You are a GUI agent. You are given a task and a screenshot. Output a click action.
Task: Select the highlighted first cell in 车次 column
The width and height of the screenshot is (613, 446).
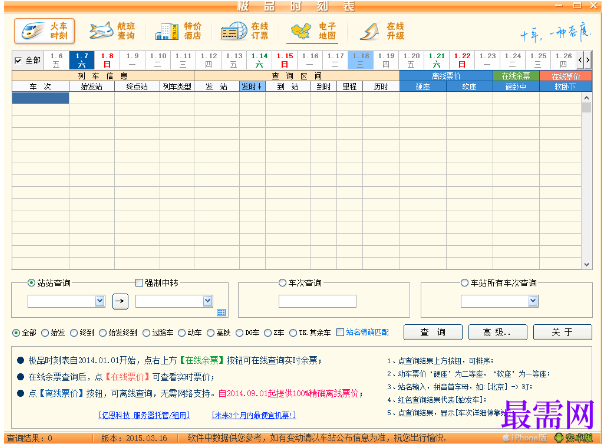[41, 98]
